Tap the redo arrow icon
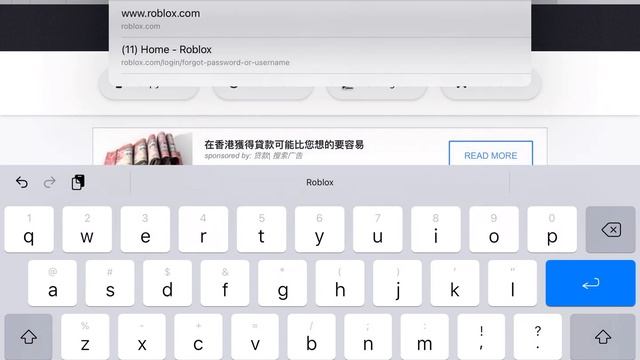 tap(49, 182)
